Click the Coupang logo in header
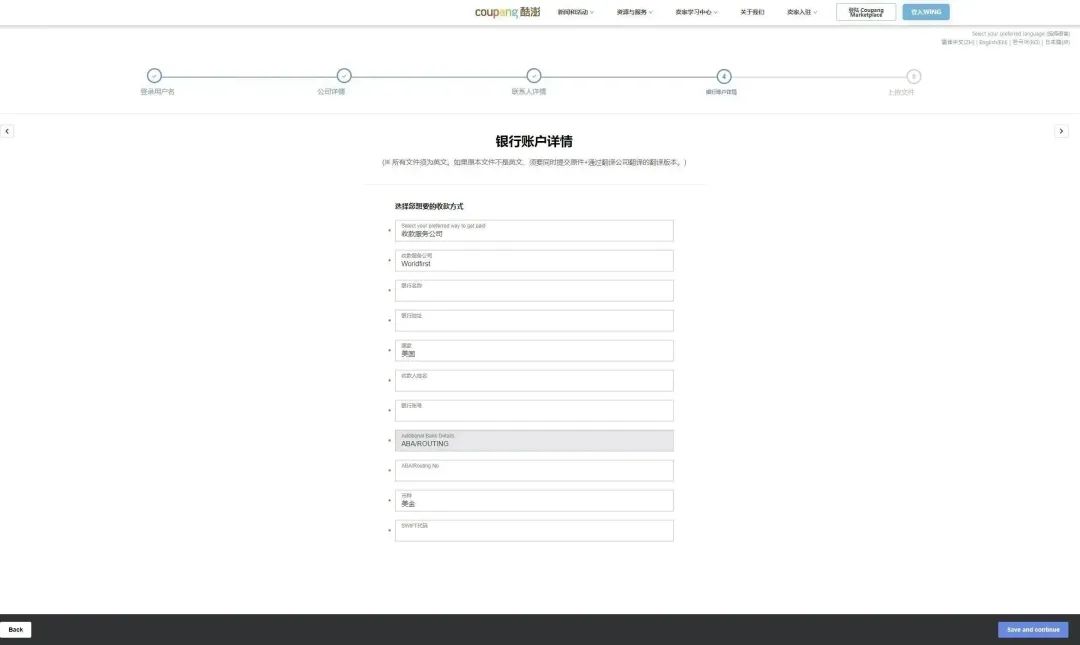 (508, 12)
